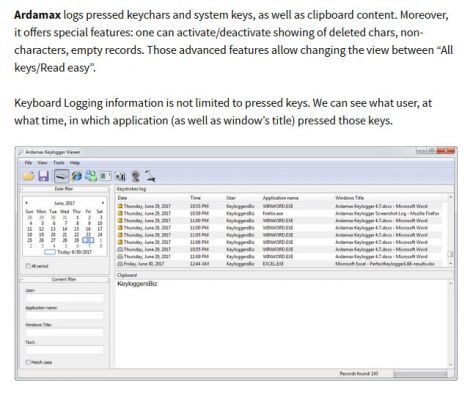
Task: Open the Web log globe icon
Action: pos(76,176)
